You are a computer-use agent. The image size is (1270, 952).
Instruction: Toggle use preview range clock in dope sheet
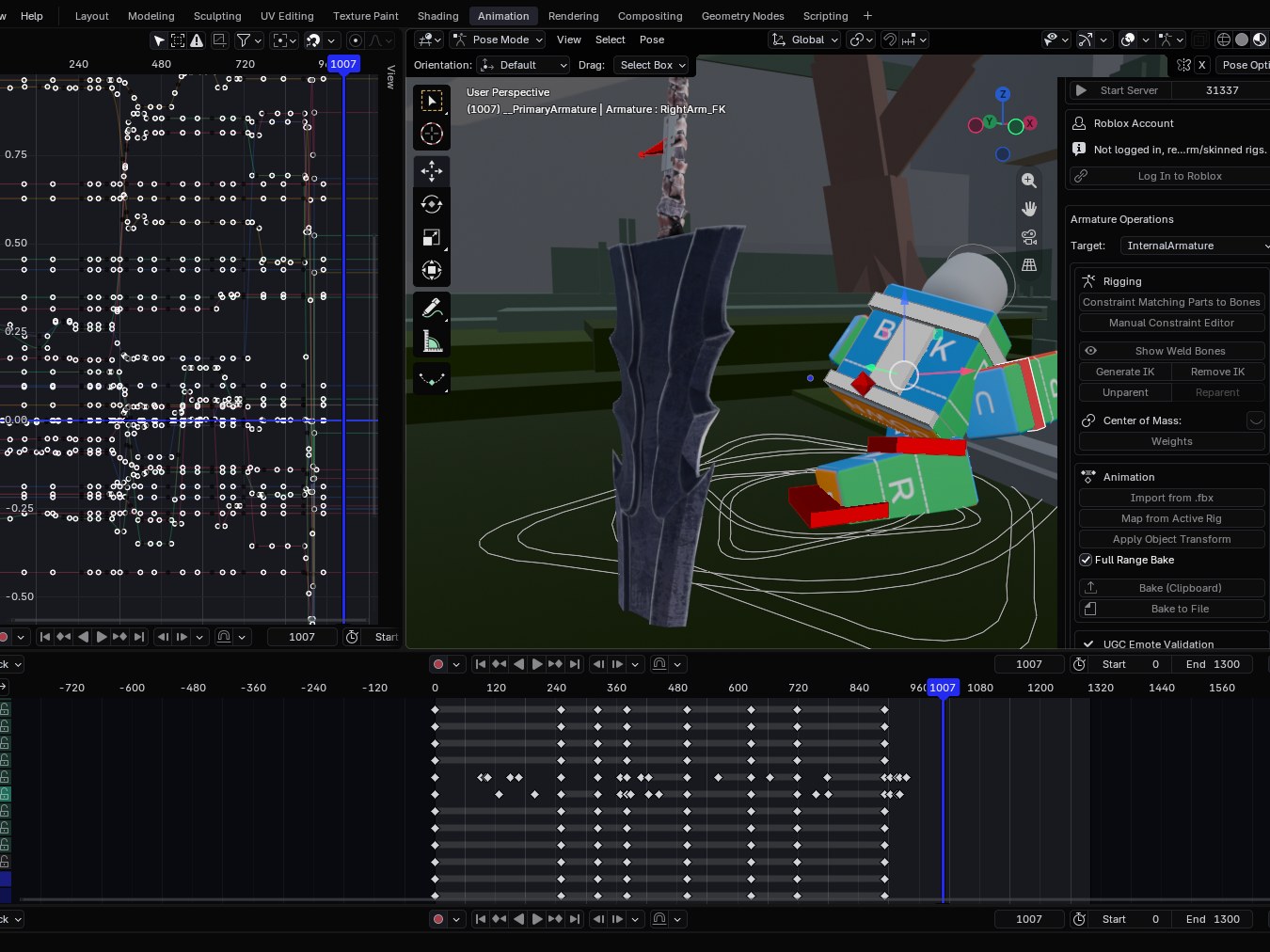[x=1079, y=664]
